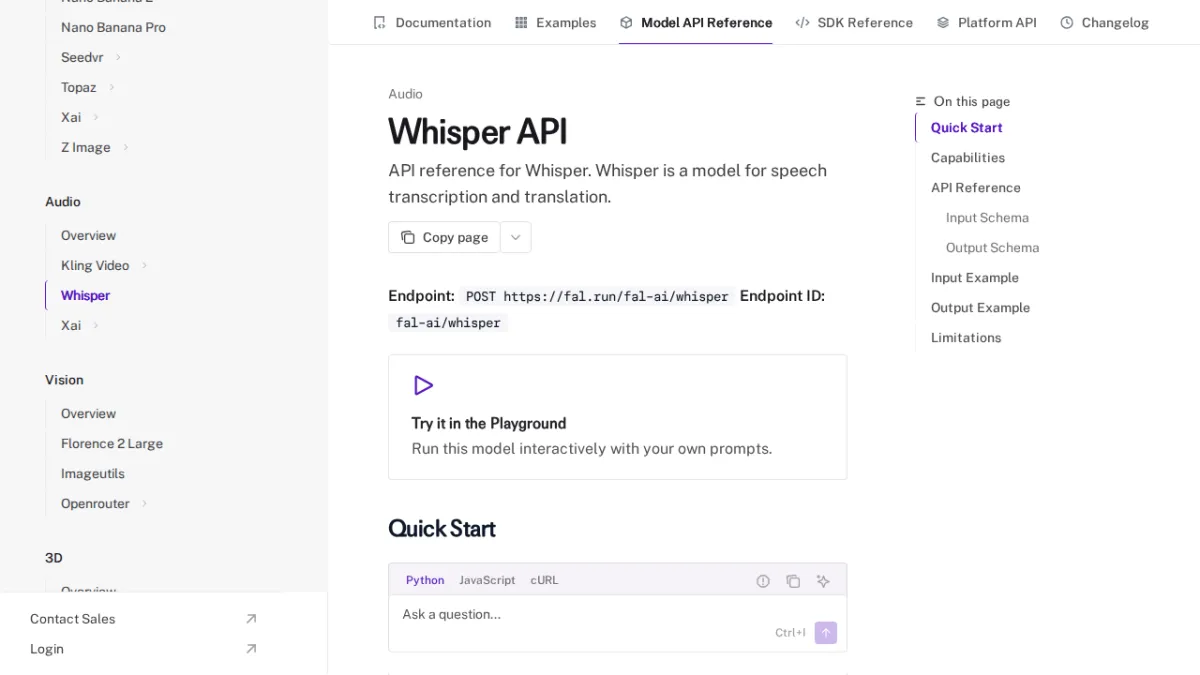Open the Audio section Overview link
Viewport: 1200px width, 675px height.
click(x=88, y=235)
